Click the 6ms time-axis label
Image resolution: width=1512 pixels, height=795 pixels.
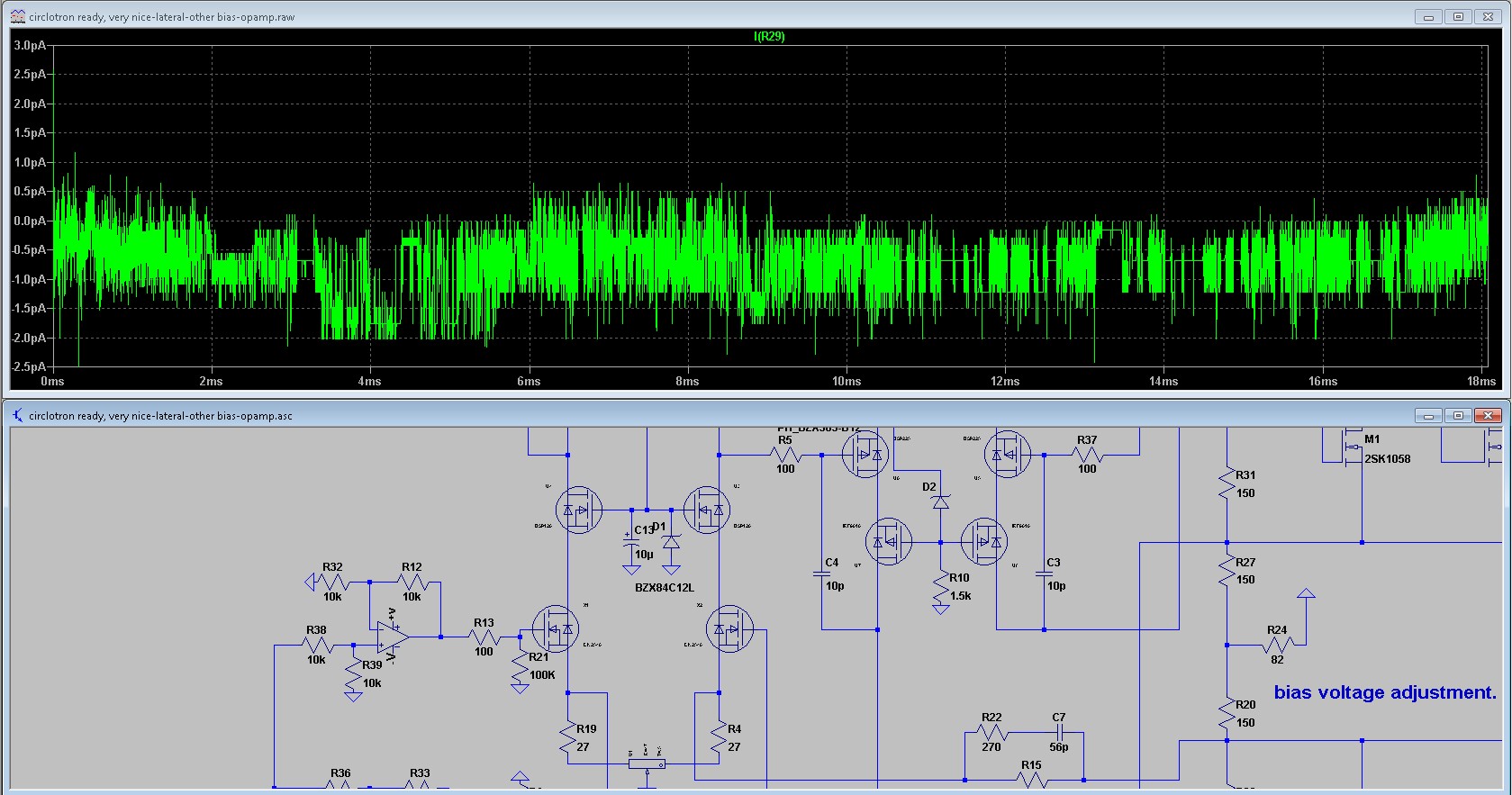point(529,382)
